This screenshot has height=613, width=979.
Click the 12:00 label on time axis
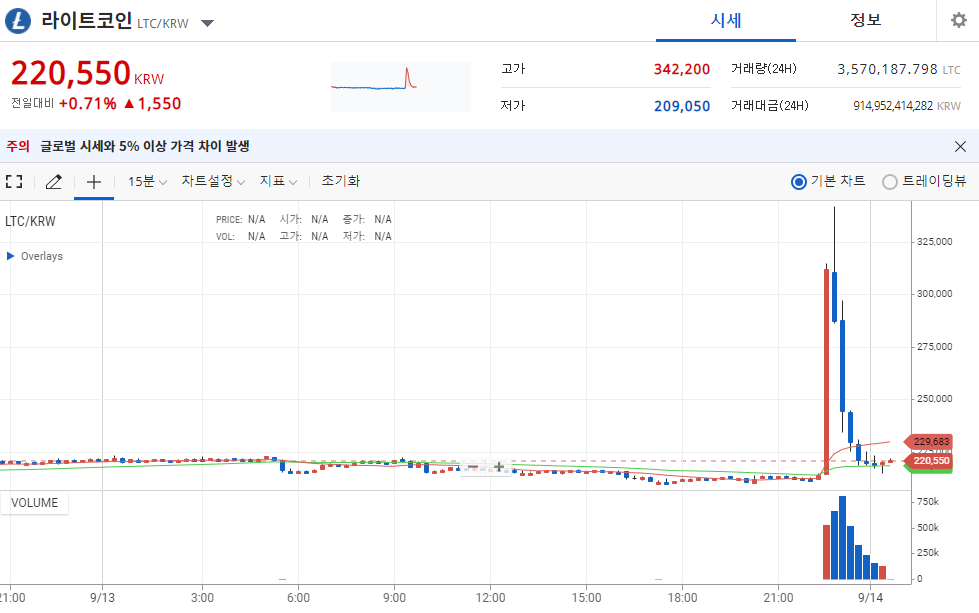pyautogui.click(x=490, y=598)
